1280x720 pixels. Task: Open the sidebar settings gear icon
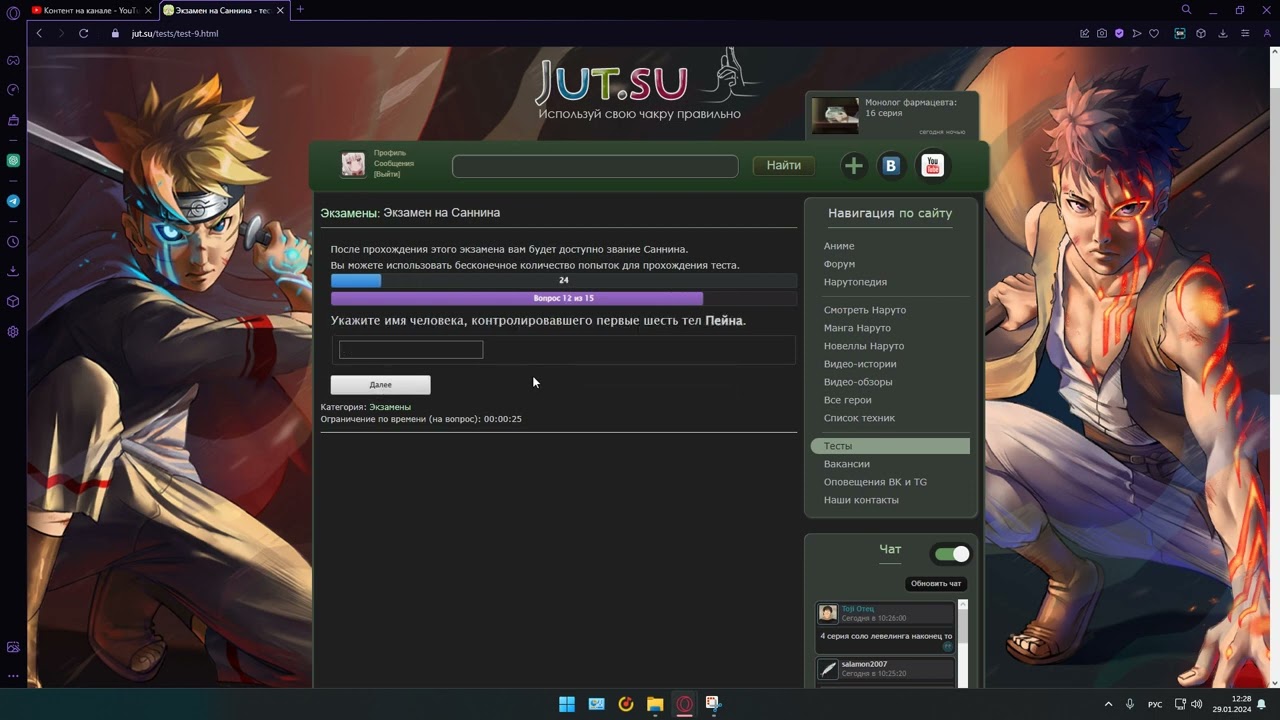pyautogui.click(x=13, y=332)
